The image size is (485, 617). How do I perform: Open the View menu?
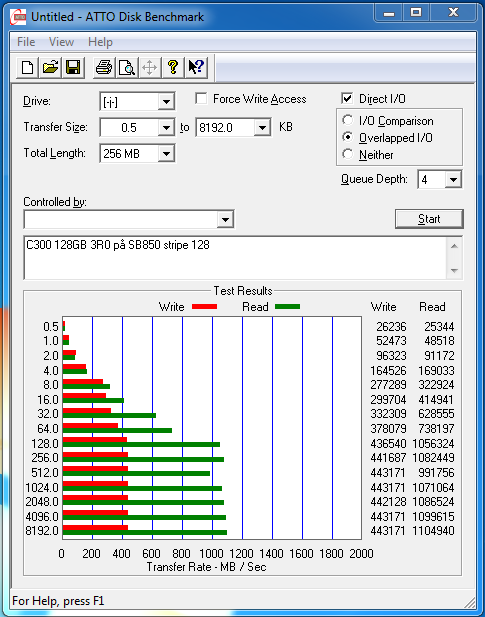coord(61,42)
